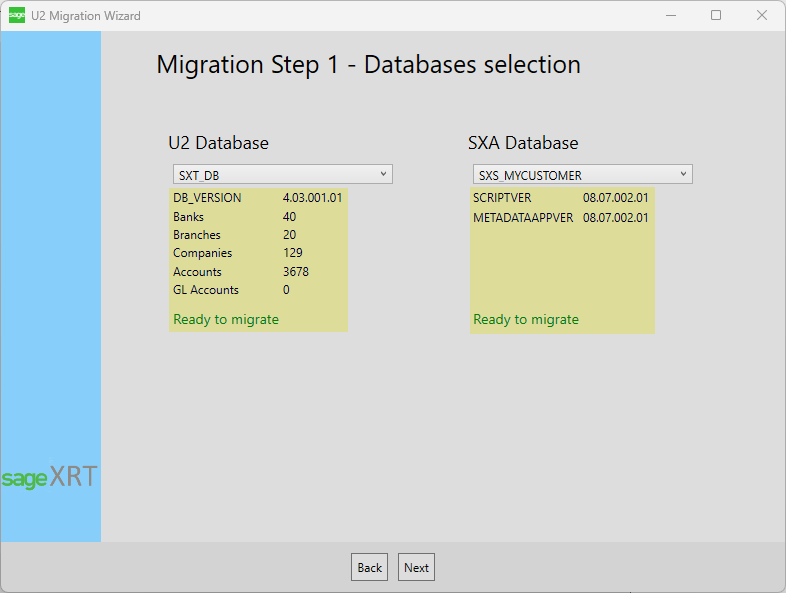Go to next migration step
Image resolution: width=786 pixels, height=593 pixels.
pos(416,567)
